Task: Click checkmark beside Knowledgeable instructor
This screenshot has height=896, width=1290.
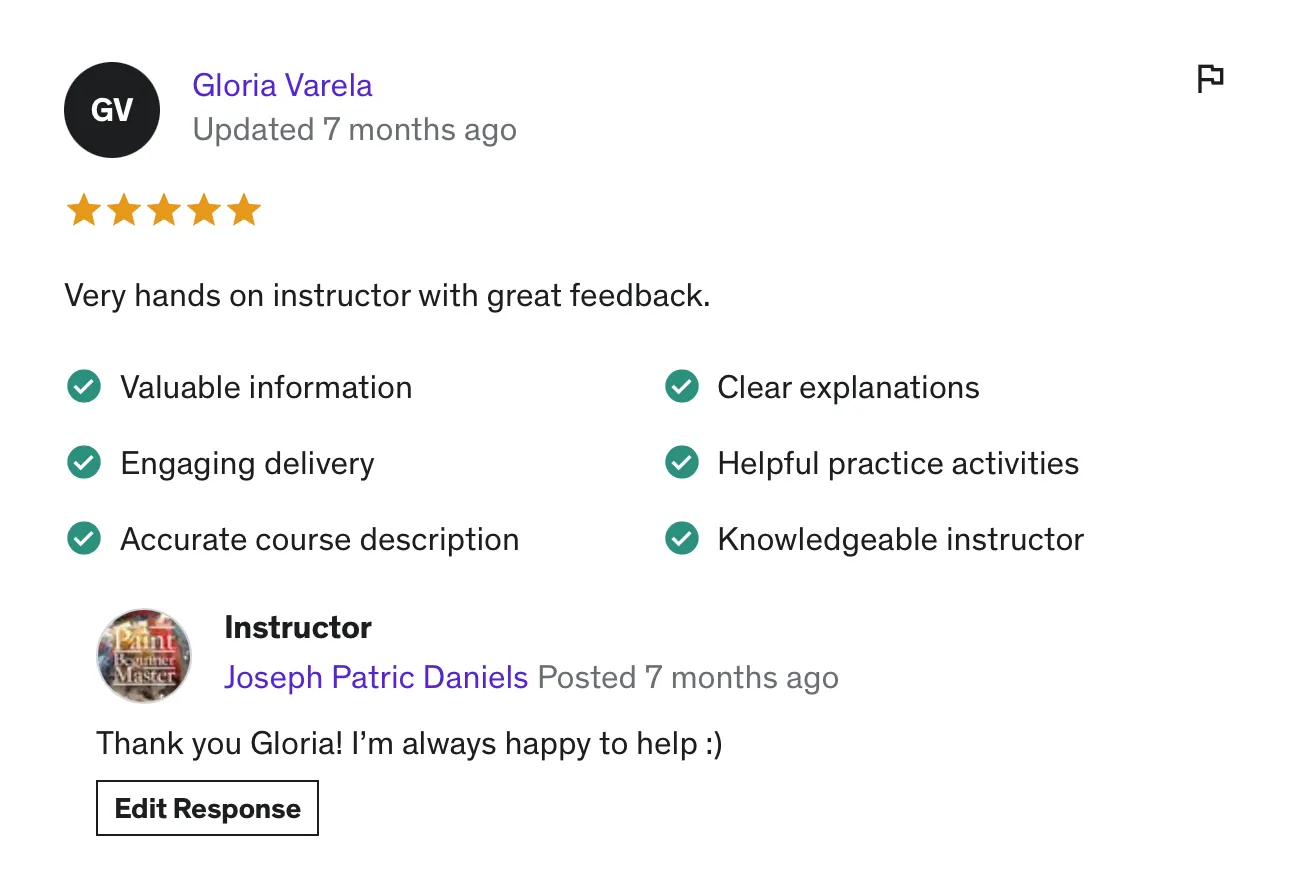Action: (682, 539)
